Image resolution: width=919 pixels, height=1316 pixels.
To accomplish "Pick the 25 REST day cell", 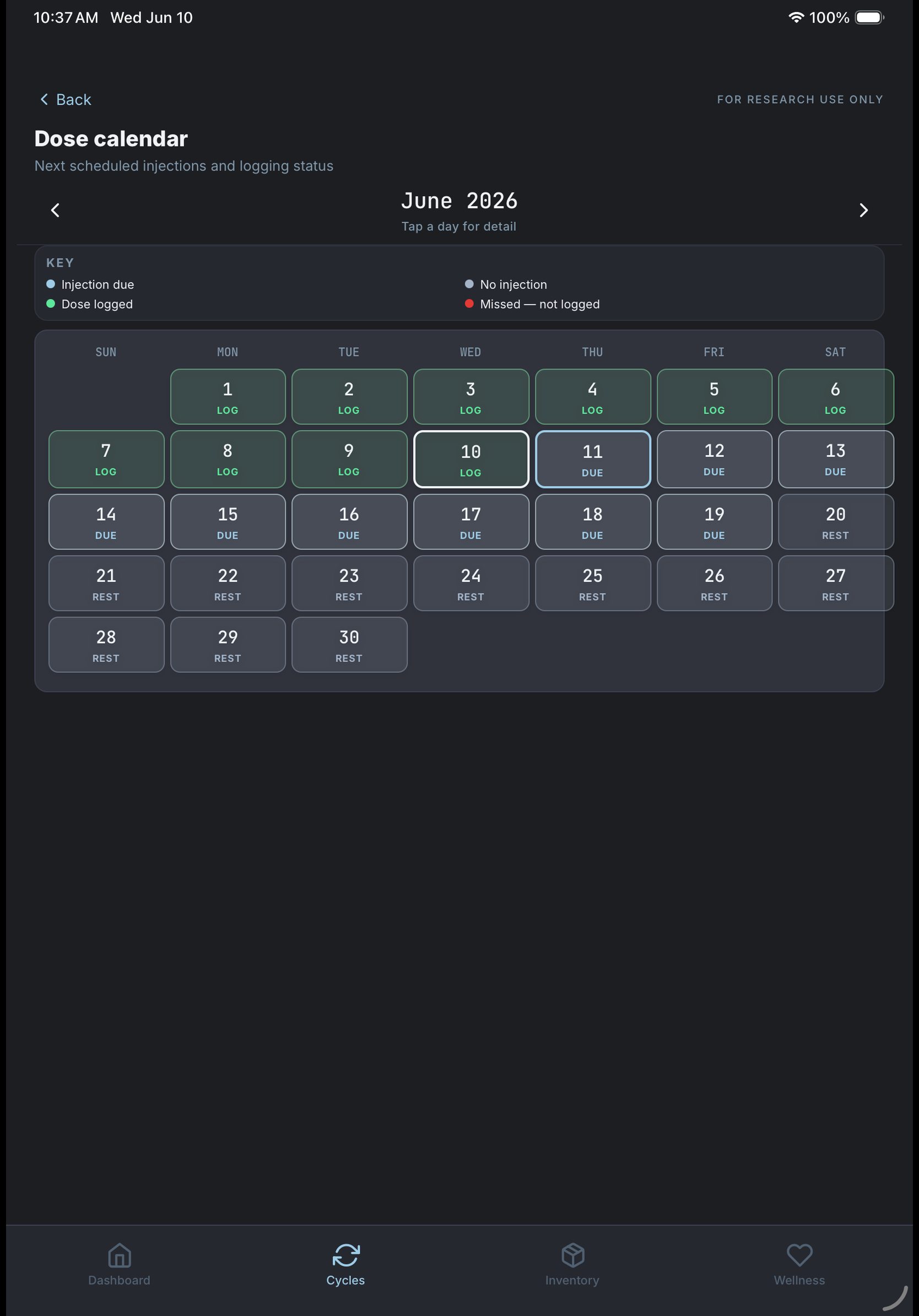I will [593, 583].
